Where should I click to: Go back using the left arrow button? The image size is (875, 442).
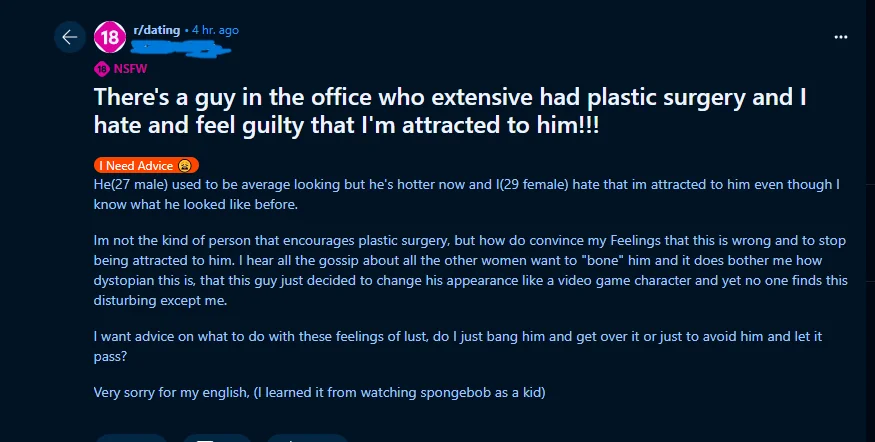[70, 37]
